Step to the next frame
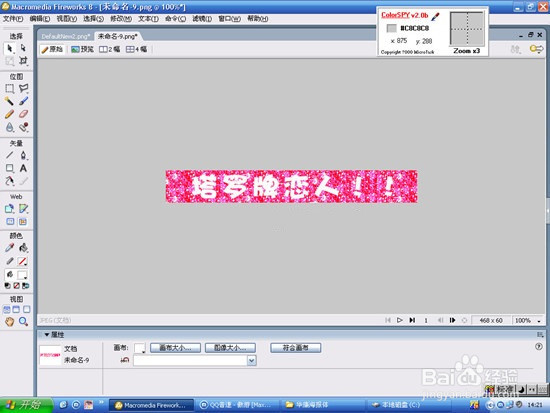 tap(452, 320)
